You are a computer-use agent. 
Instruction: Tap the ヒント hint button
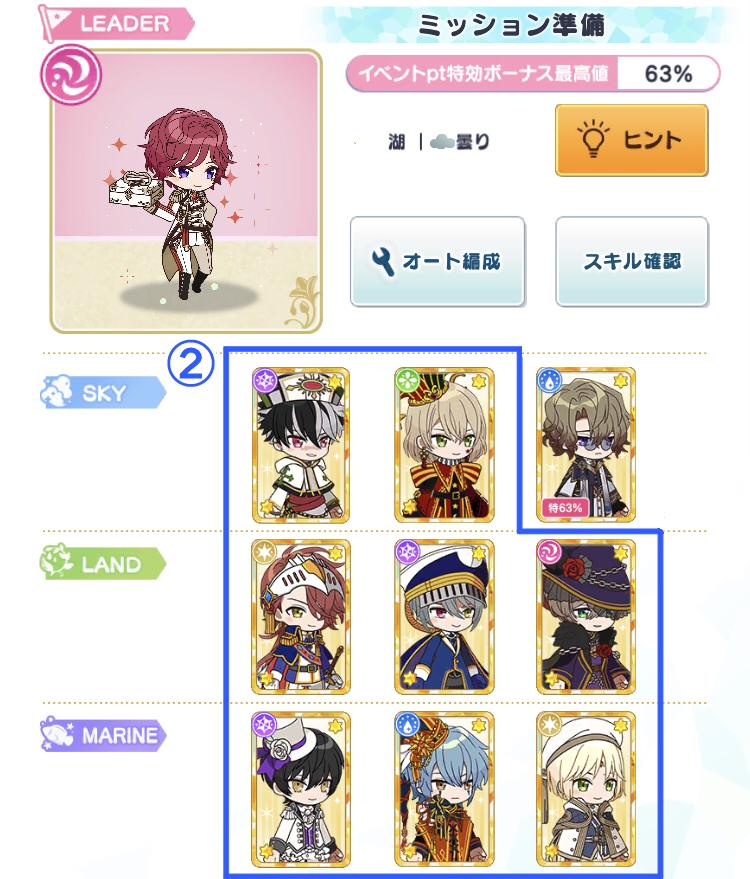tap(632, 140)
